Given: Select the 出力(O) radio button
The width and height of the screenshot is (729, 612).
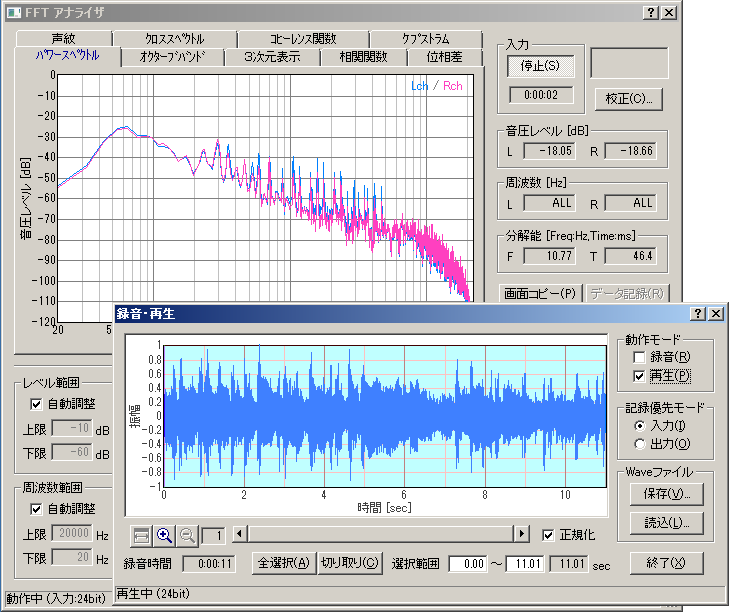Looking at the screenshot, I should (x=640, y=444).
